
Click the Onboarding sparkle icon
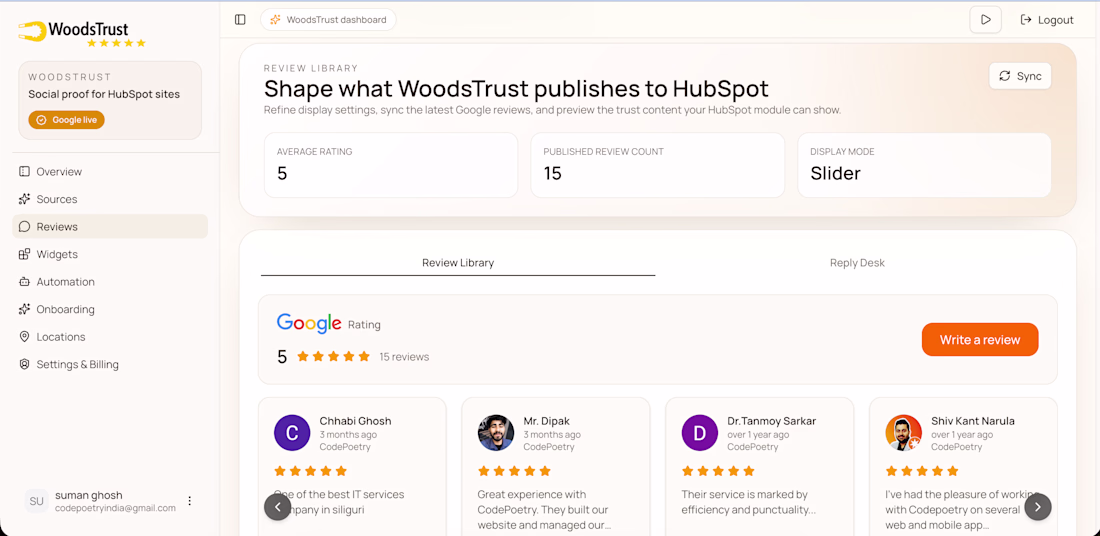click(25, 309)
